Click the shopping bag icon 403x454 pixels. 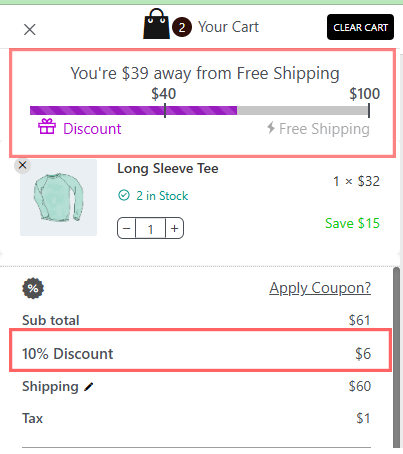156,24
